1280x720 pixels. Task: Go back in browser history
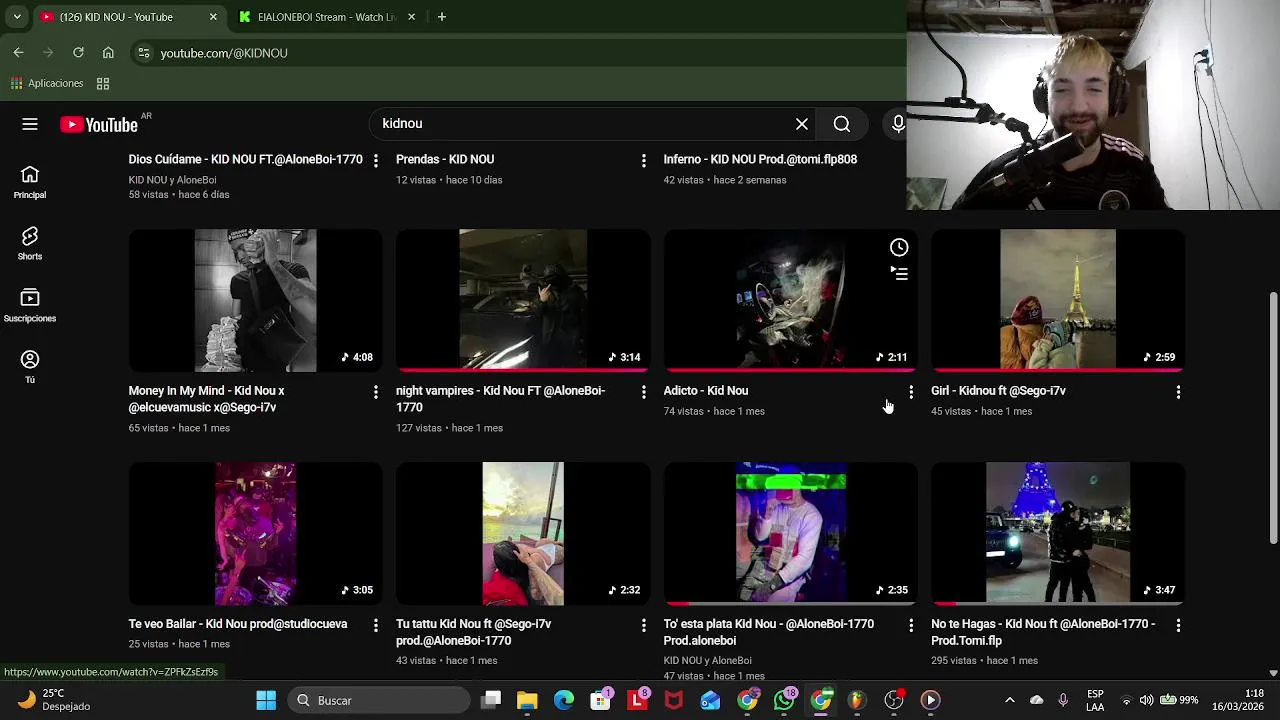coord(18,53)
